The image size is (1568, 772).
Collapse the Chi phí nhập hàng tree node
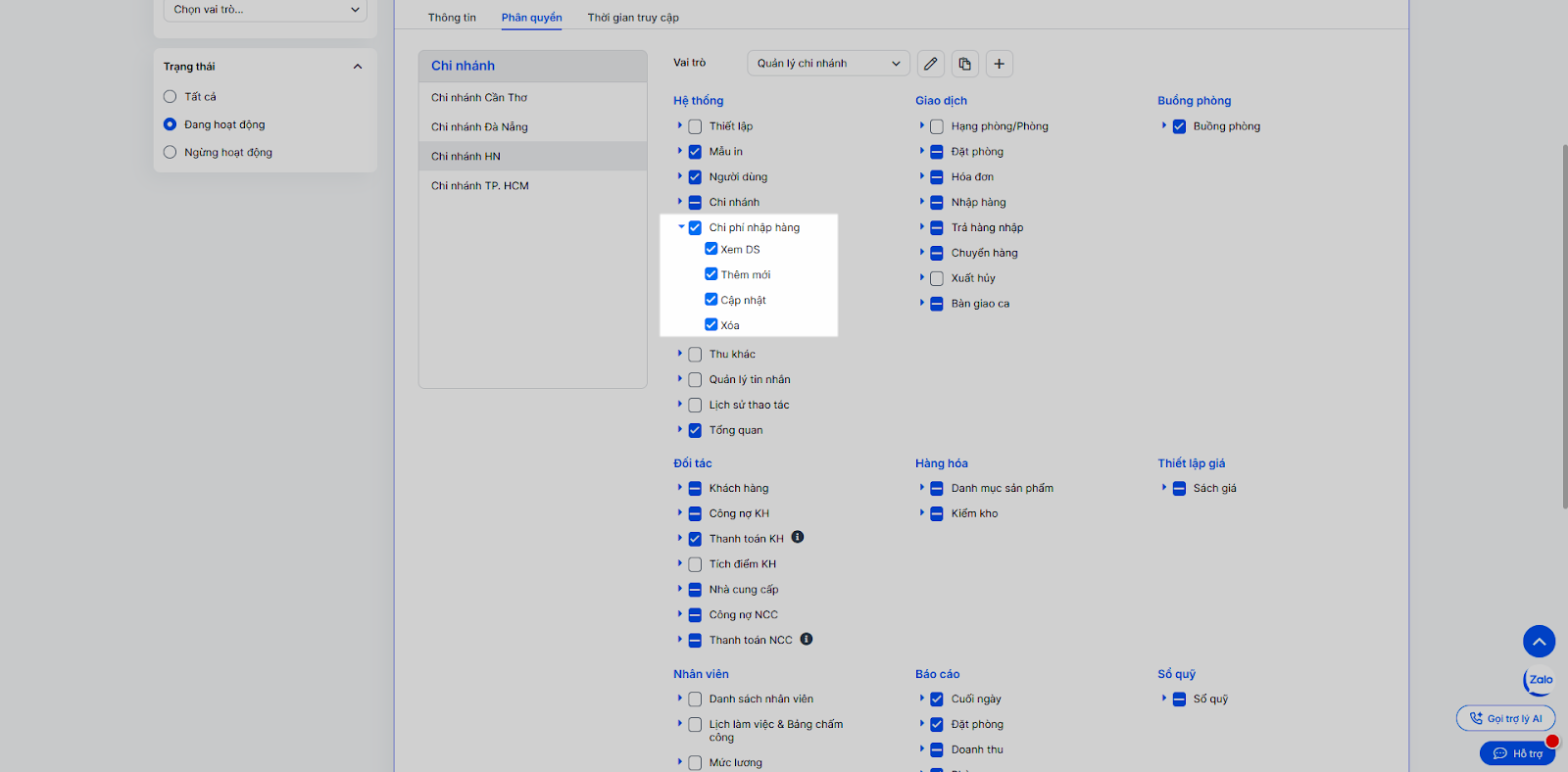click(681, 226)
